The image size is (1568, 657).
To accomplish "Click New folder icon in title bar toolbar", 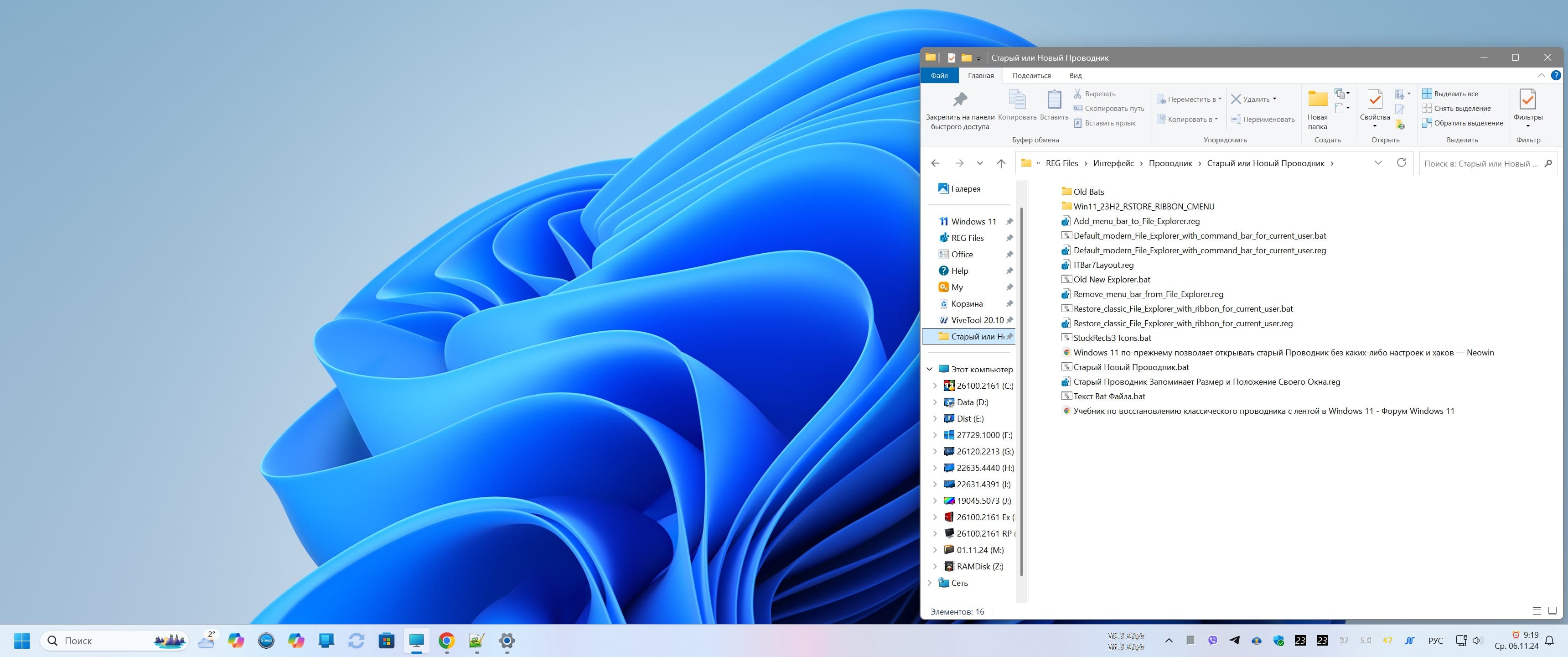I will pos(966,58).
